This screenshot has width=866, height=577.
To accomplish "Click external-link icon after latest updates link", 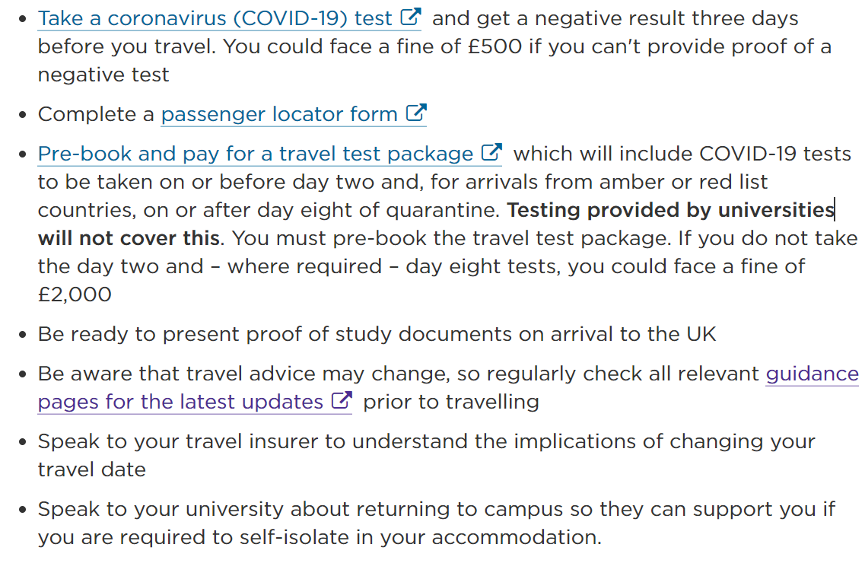I will click(x=341, y=400).
